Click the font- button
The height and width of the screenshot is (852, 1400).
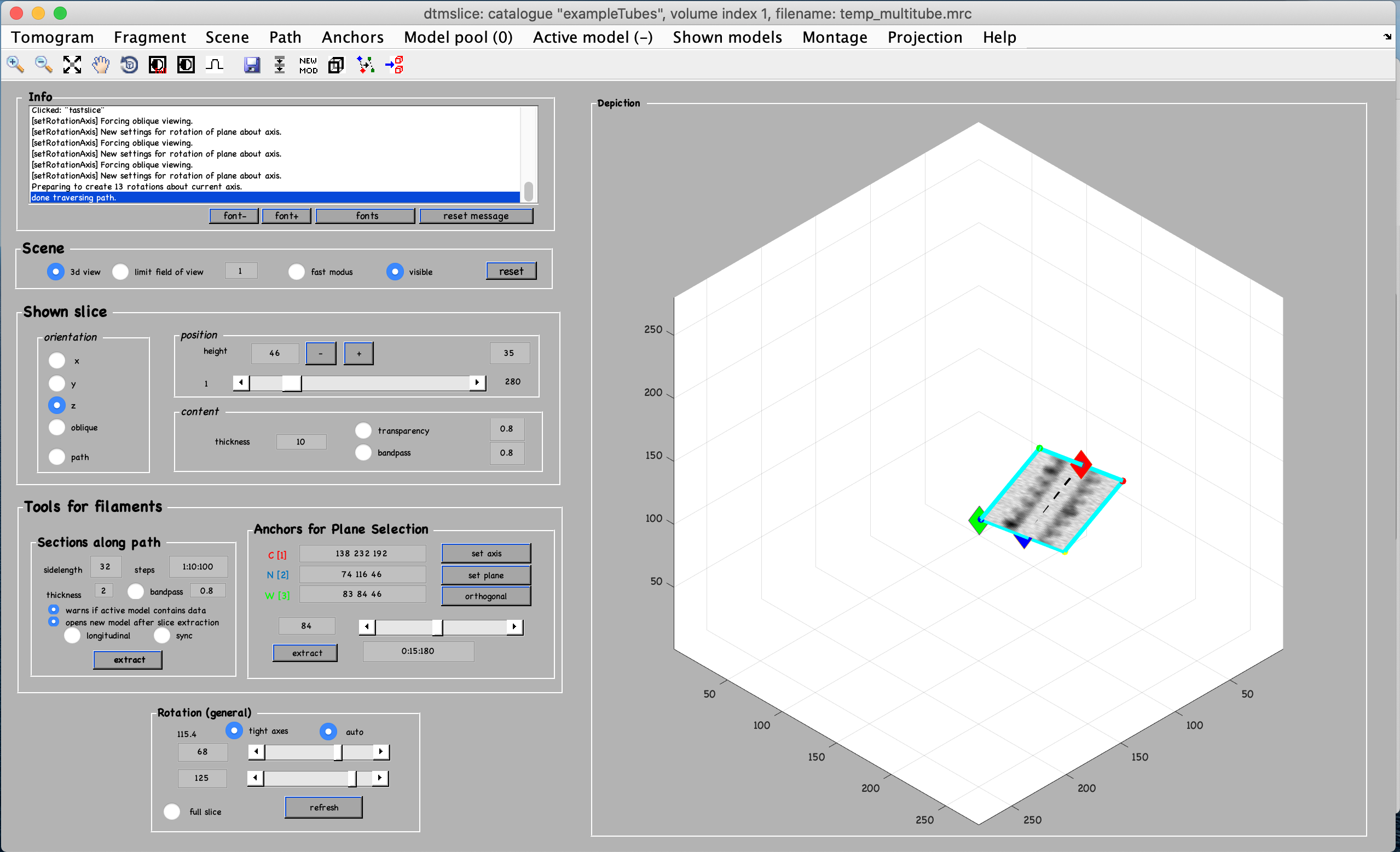pyautogui.click(x=234, y=216)
